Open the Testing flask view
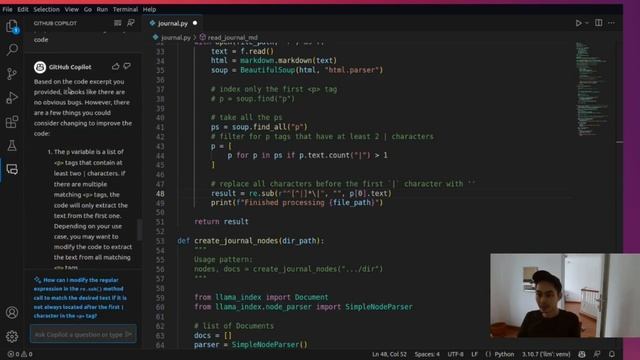Screen dimensions: 640x360 pyautogui.click(x=12, y=145)
